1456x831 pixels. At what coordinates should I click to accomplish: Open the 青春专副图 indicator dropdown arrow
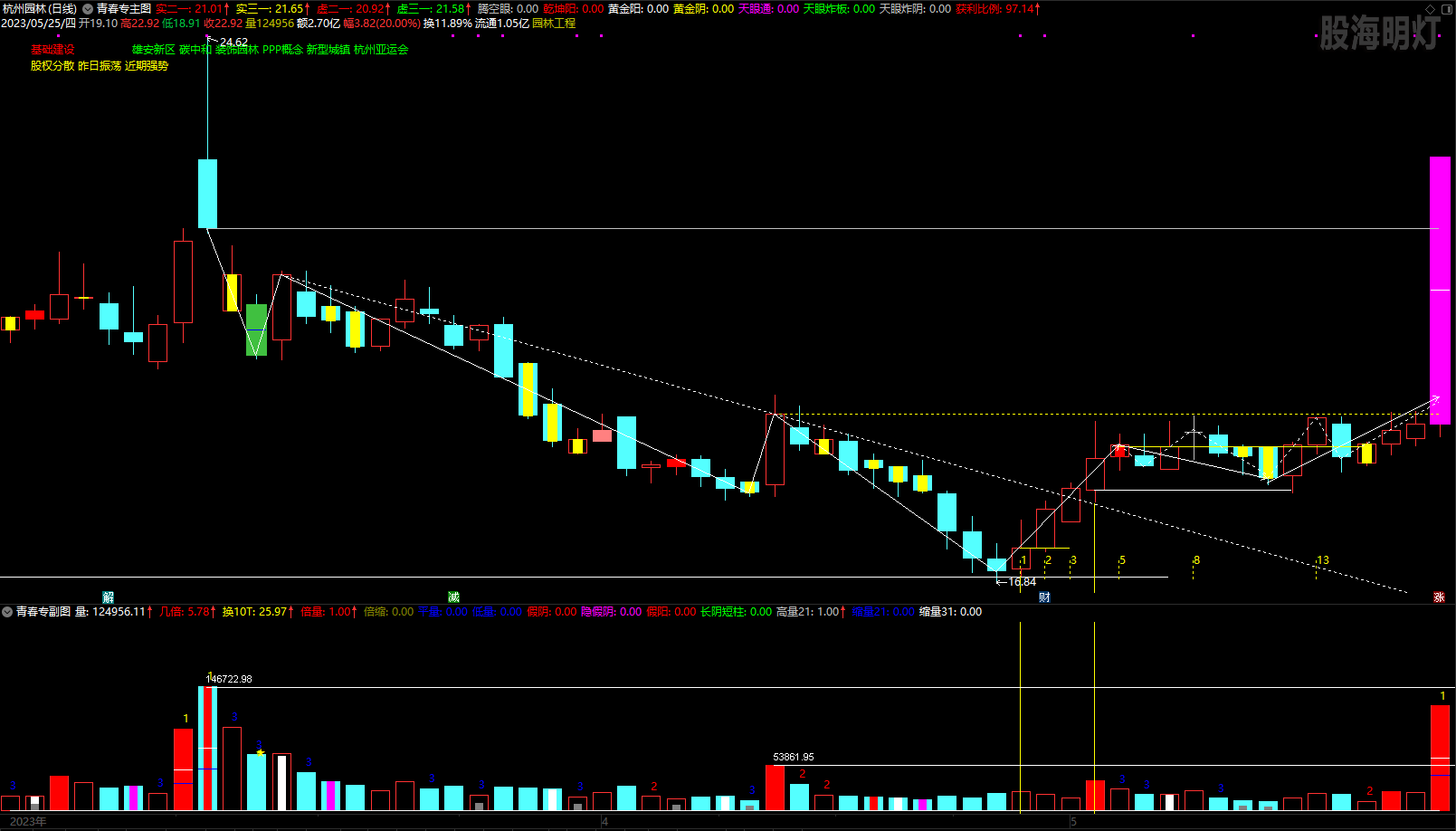coord(7,612)
